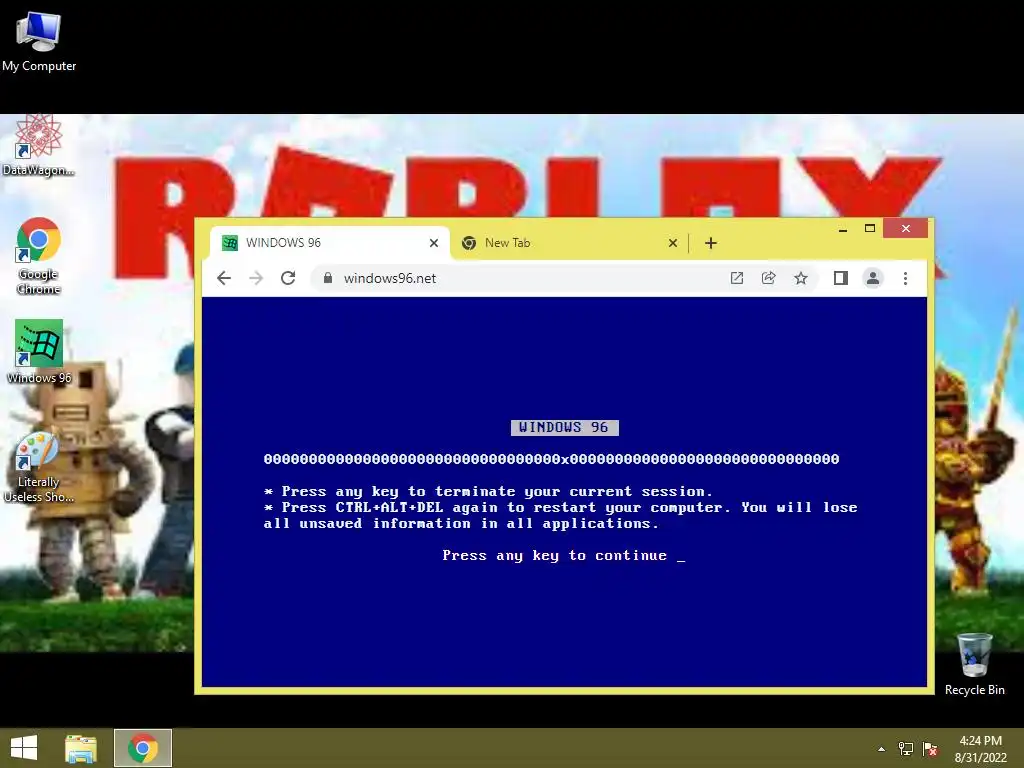Image resolution: width=1024 pixels, height=768 pixels.
Task: Close the Chrome window
Action: (x=905, y=228)
